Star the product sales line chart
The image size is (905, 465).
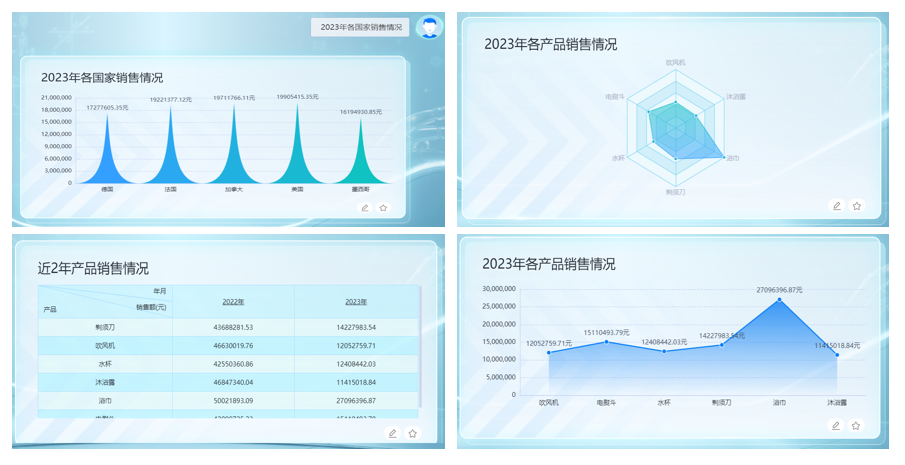(x=855, y=425)
